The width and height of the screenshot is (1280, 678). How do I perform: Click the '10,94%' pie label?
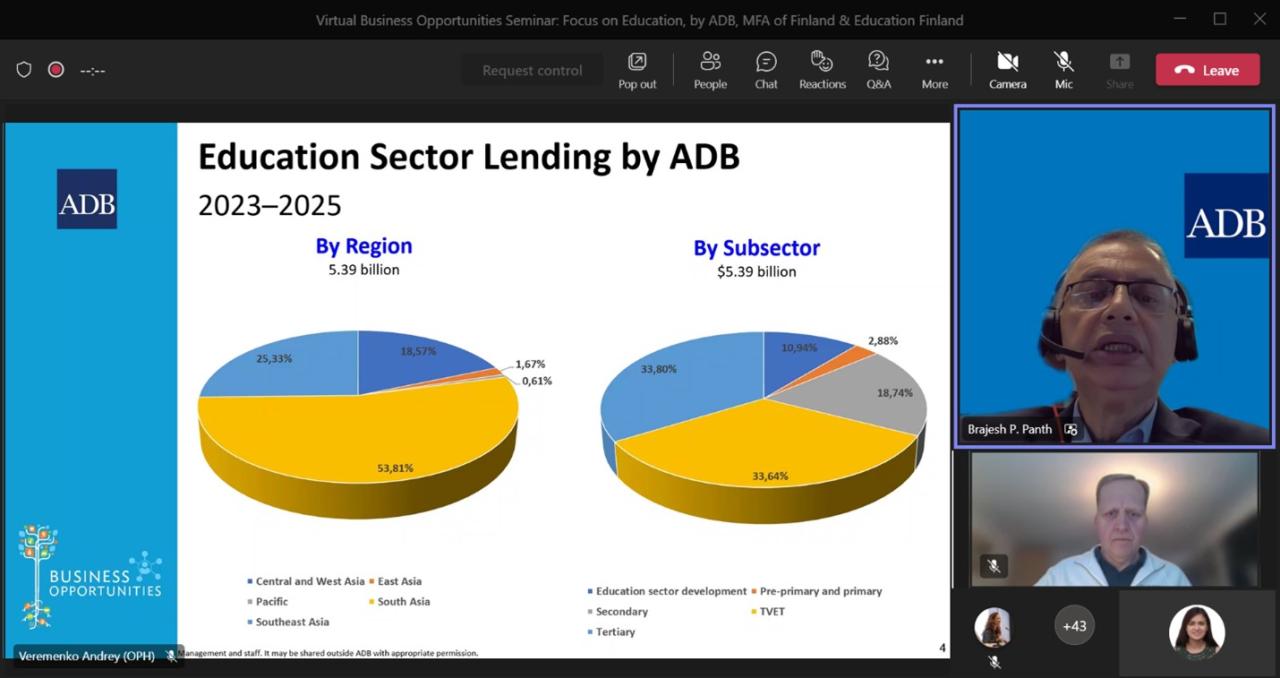click(x=800, y=347)
